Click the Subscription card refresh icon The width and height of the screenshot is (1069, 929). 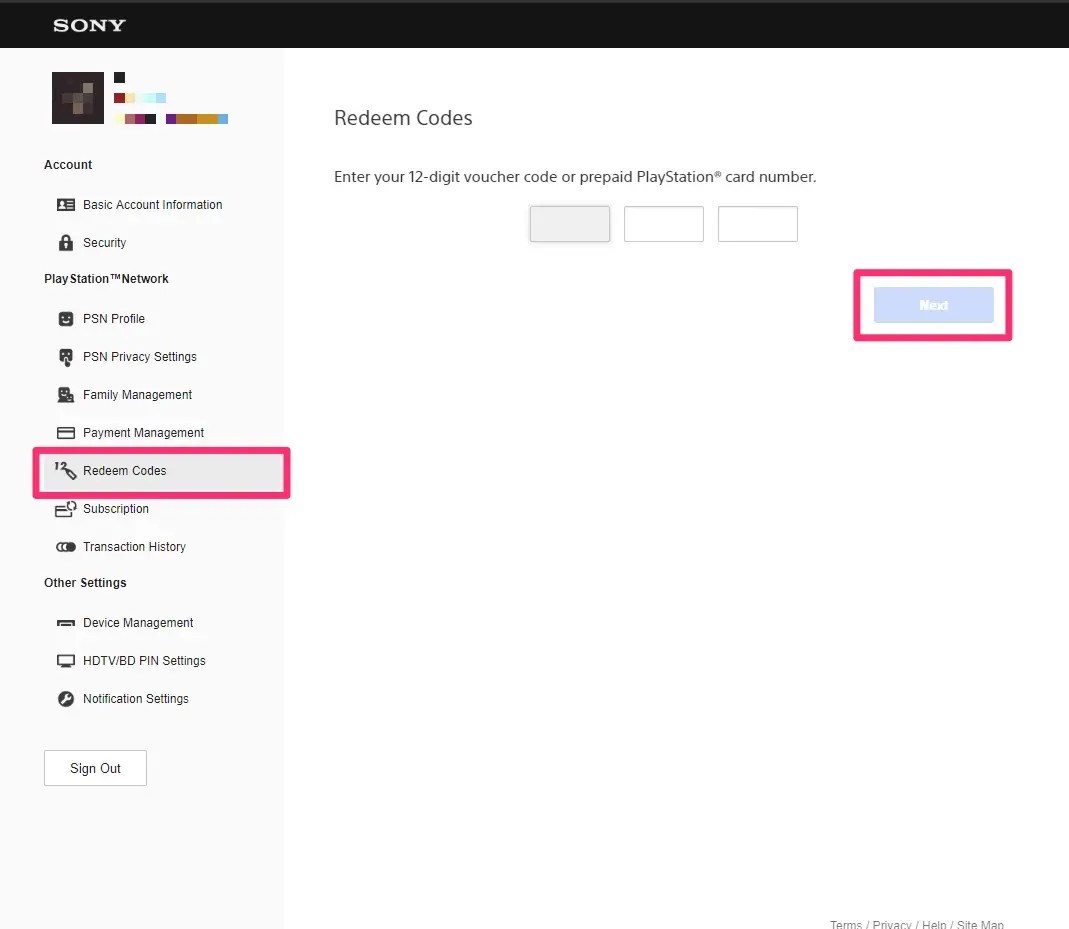pyautogui.click(x=65, y=509)
